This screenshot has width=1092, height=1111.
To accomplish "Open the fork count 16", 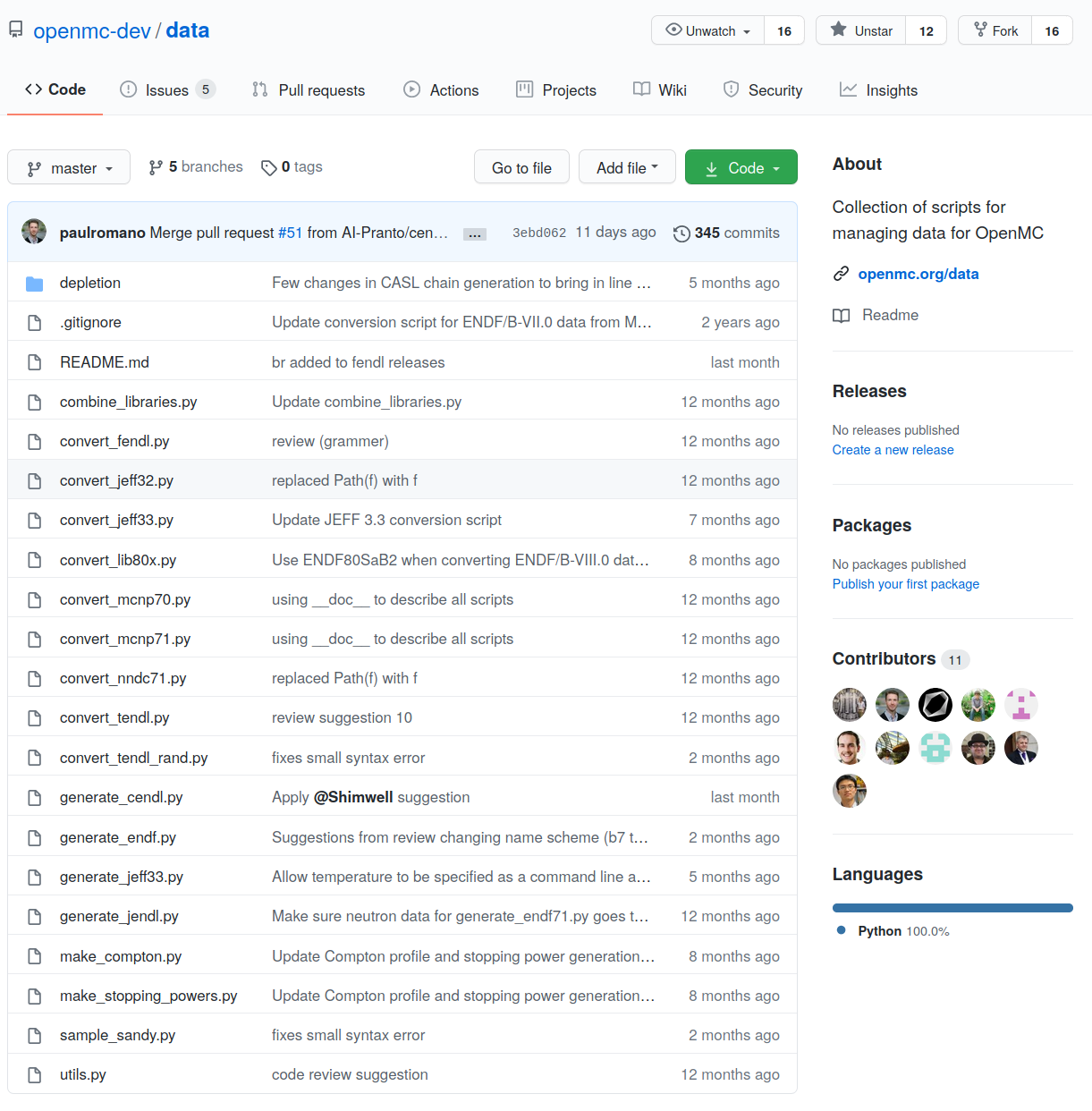I will point(1052,30).
